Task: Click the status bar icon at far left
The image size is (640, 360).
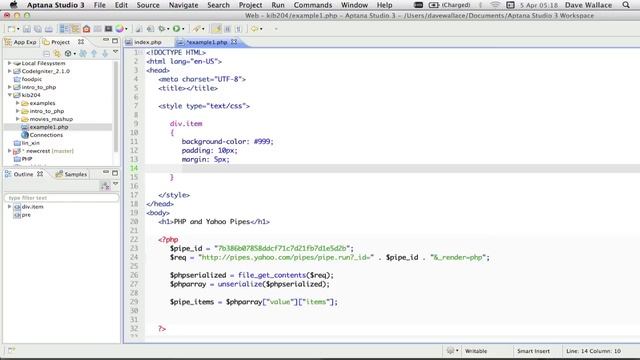Action: tap(11, 350)
